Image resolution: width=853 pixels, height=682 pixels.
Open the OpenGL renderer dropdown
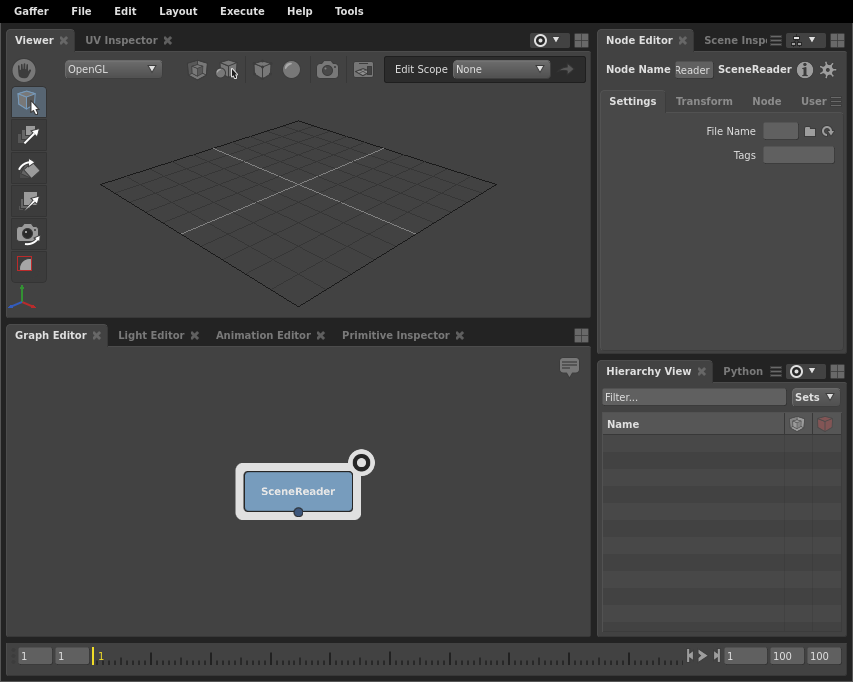coord(113,69)
